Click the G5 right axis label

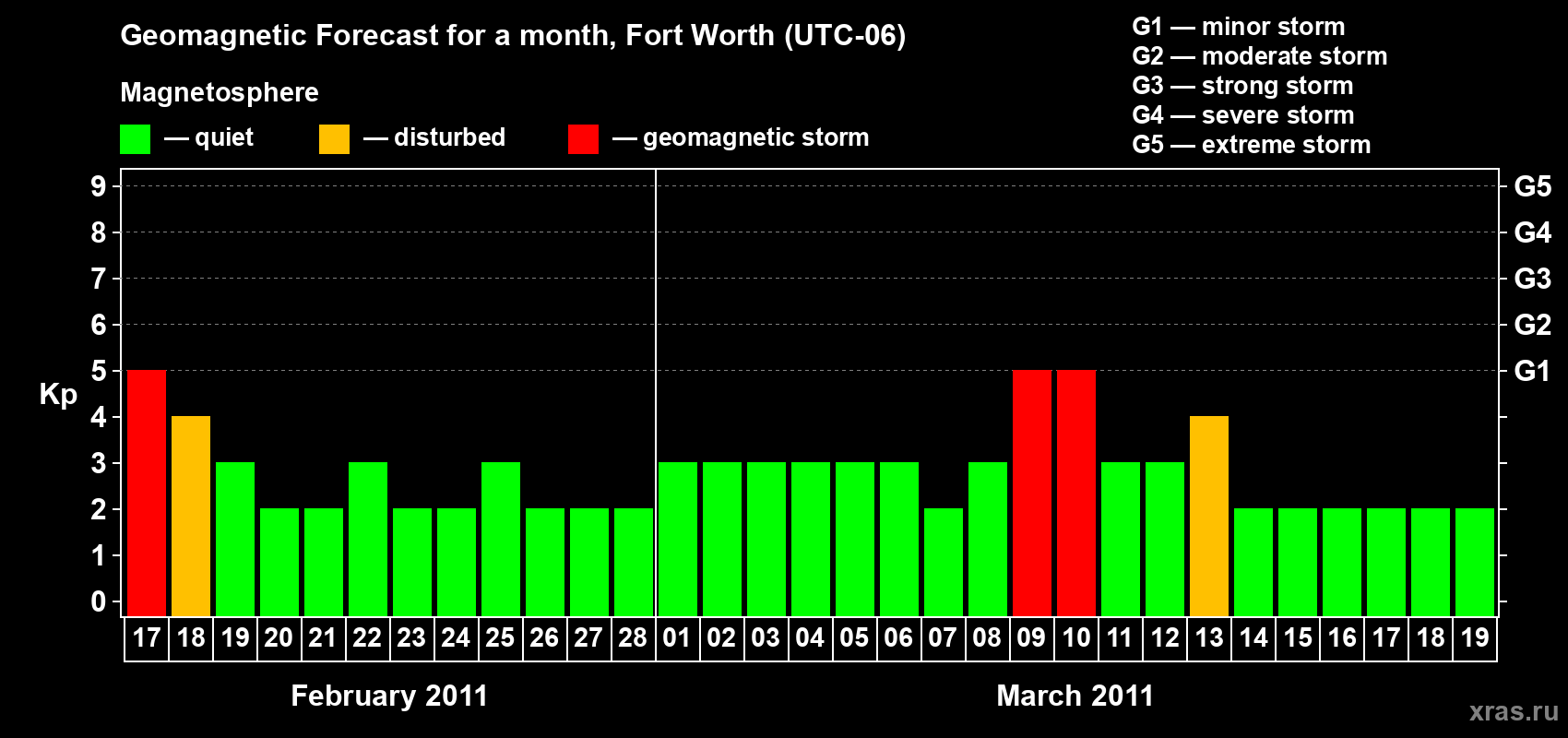pos(1533,186)
